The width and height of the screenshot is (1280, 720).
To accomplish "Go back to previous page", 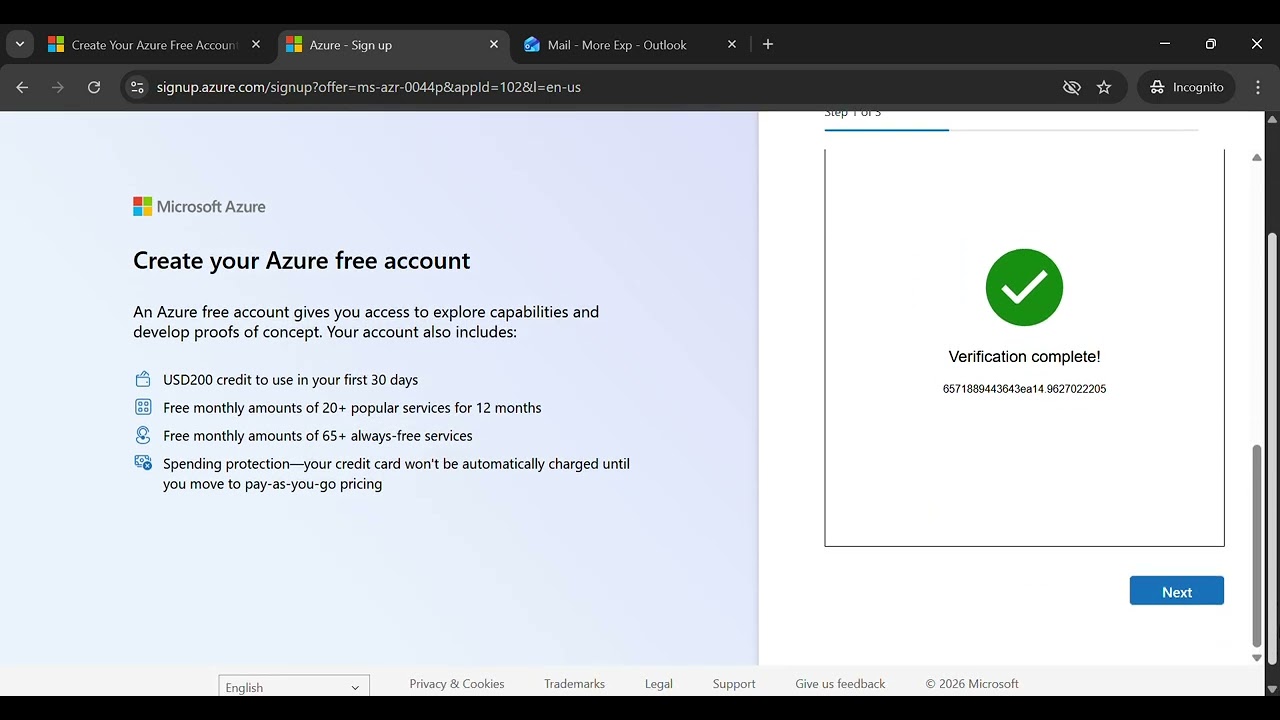I will click(22, 87).
